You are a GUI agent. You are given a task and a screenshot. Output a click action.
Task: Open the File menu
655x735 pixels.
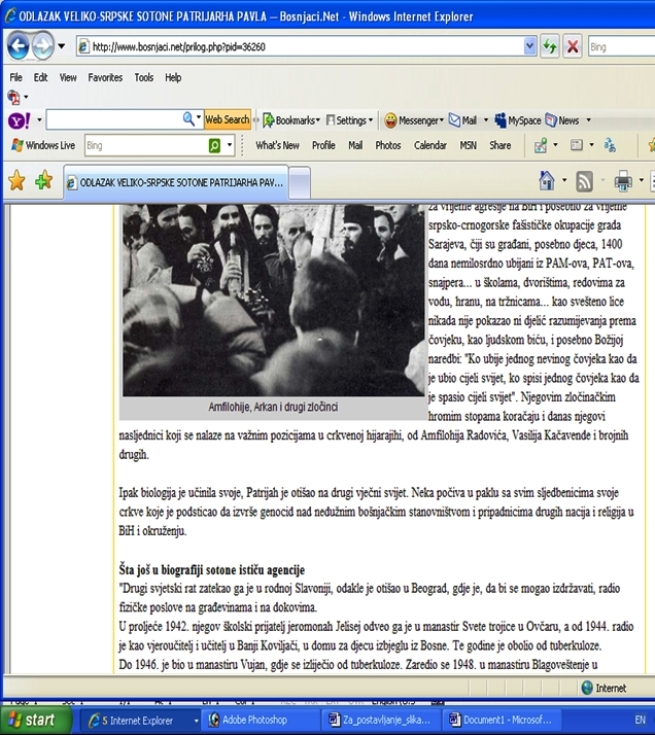(x=16, y=78)
